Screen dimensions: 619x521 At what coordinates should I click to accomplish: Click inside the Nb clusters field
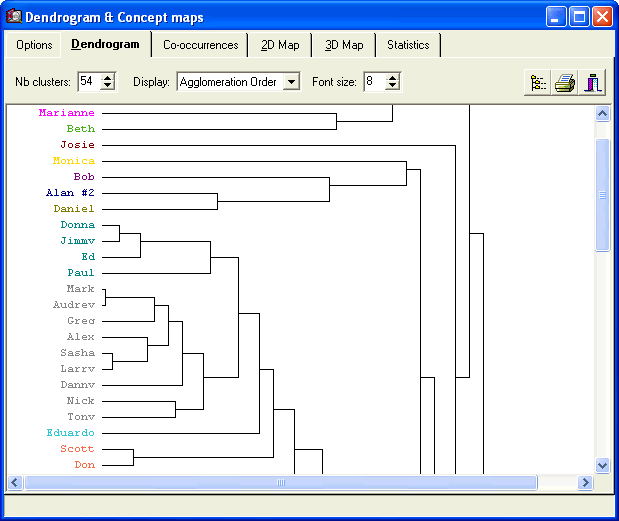tap(88, 82)
